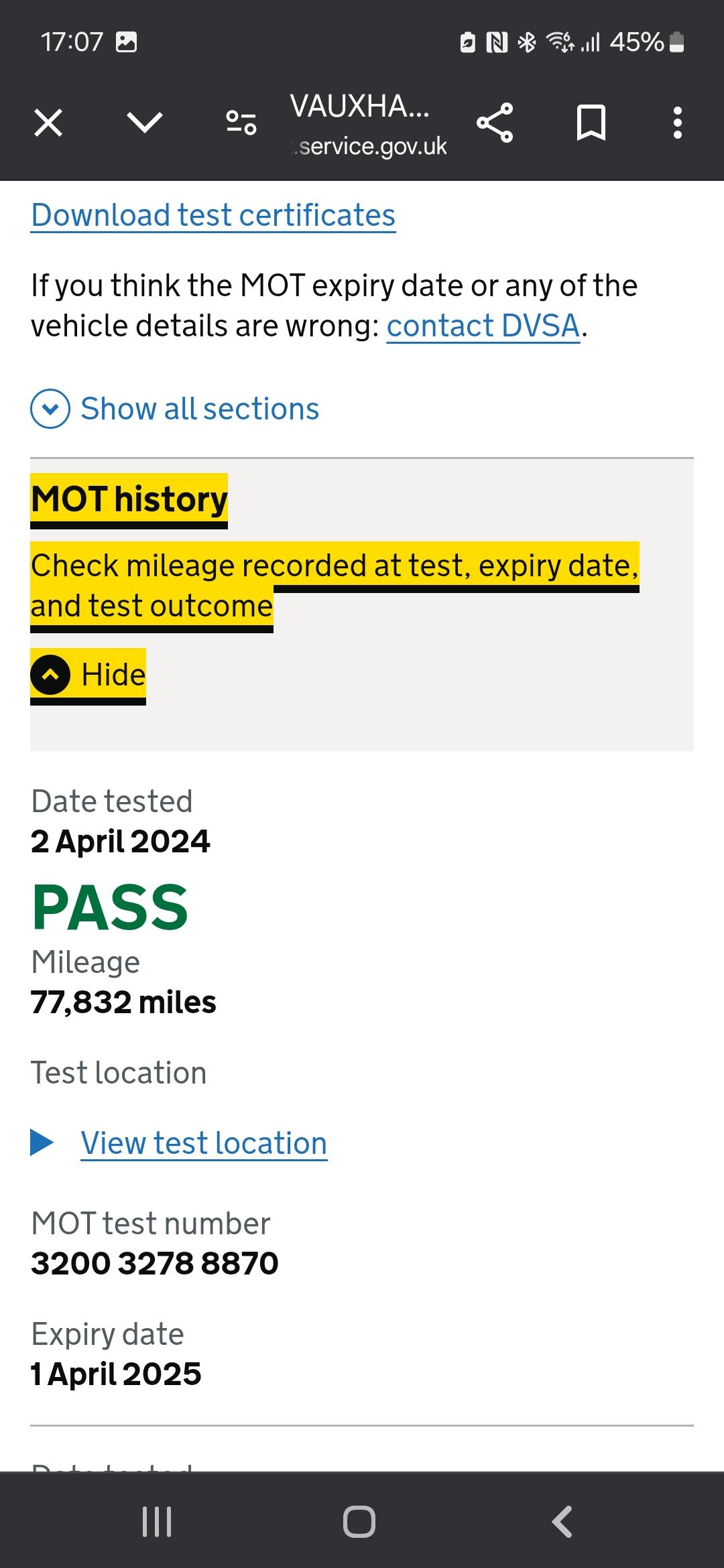The image size is (724, 1568).
Task: Follow the contact DVSA link
Action: coord(483,326)
